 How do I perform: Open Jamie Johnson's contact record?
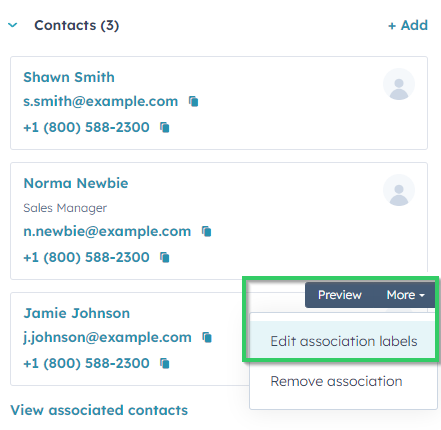pyautogui.click(x=77, y=313)
